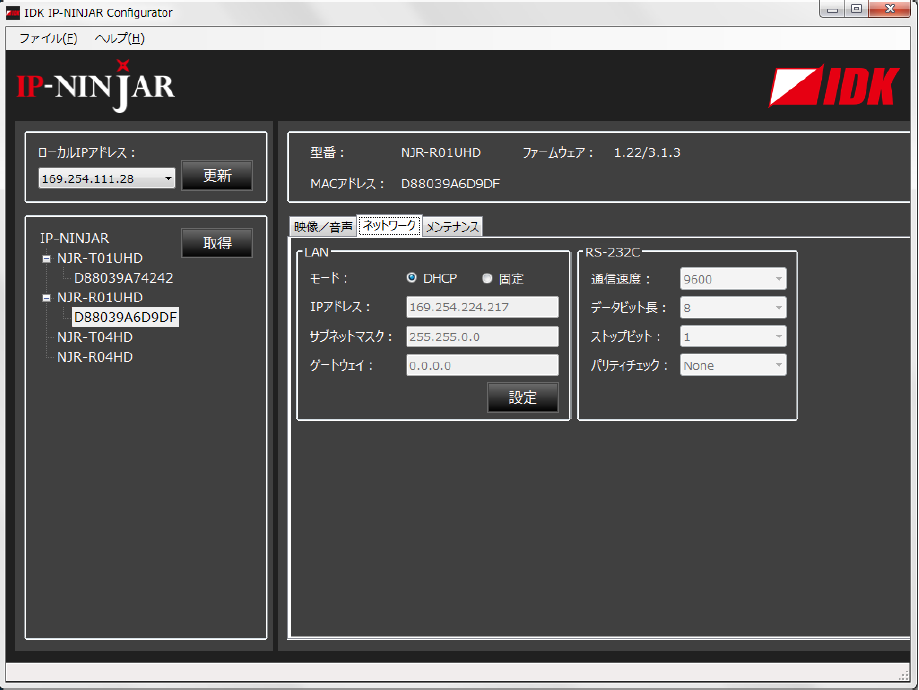Screen dimensions: 919x690
Task: Open the データビット長 dropdown
Action: [x=733, y=308]
